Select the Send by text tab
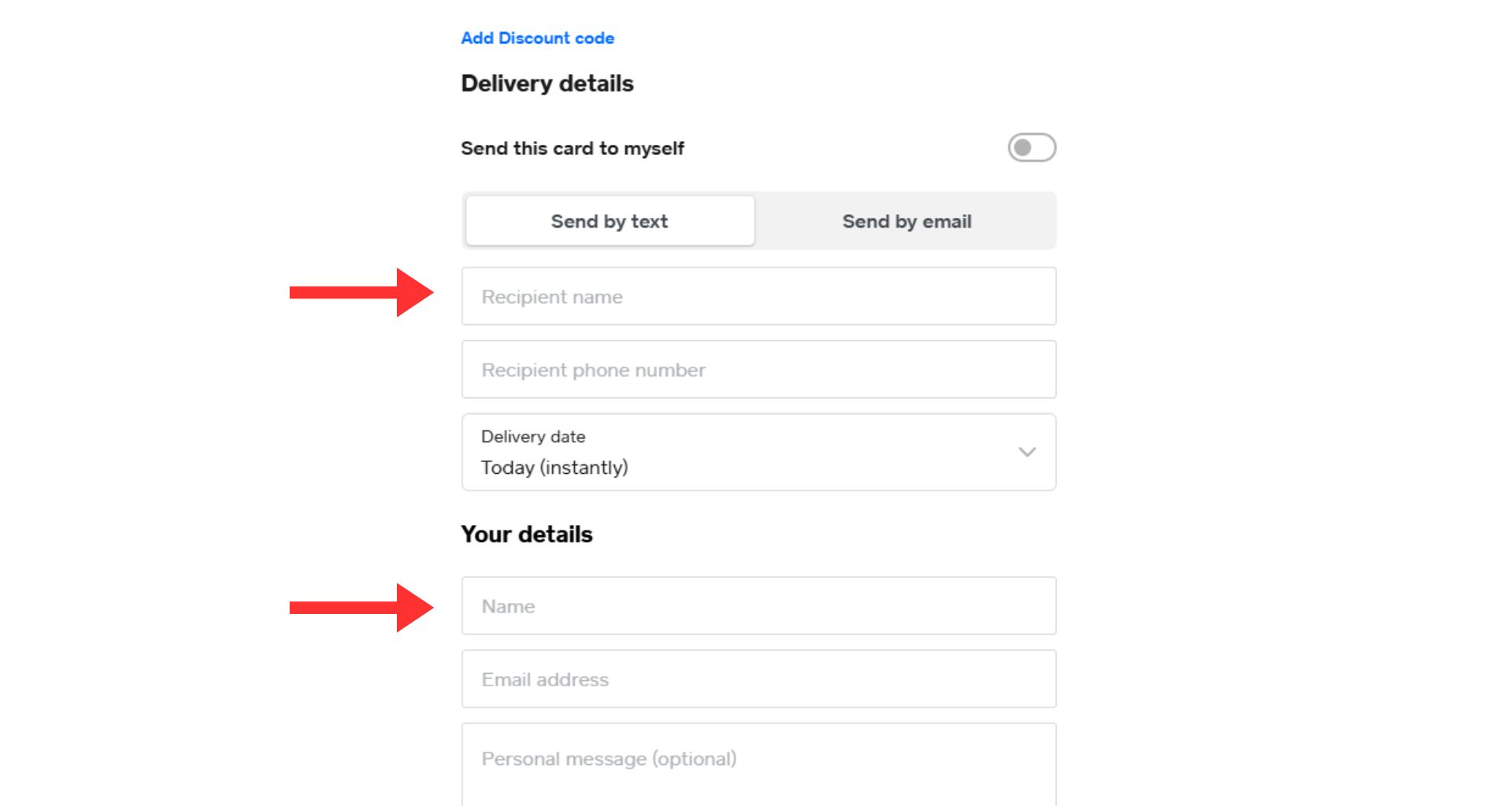Screen dimensions: 1512x806 pos(610,221)
